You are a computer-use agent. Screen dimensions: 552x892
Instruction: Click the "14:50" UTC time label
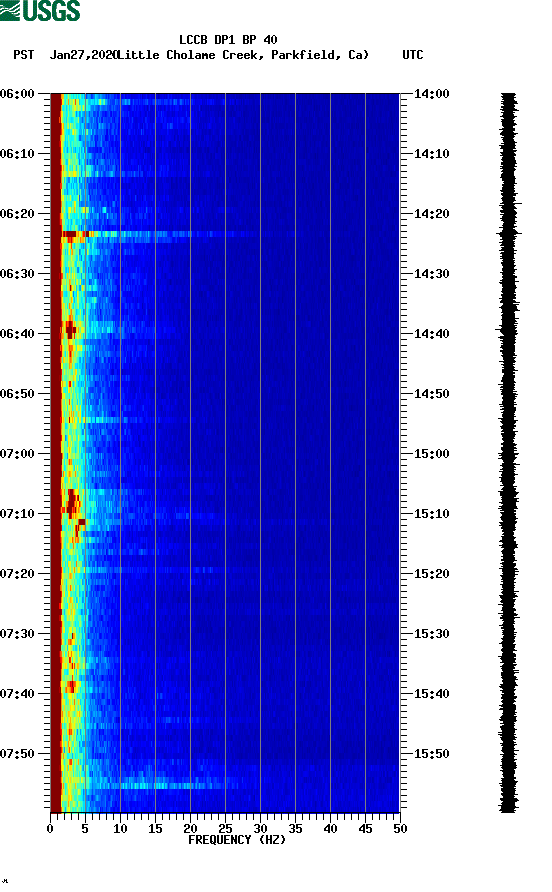tap(431, 394)
